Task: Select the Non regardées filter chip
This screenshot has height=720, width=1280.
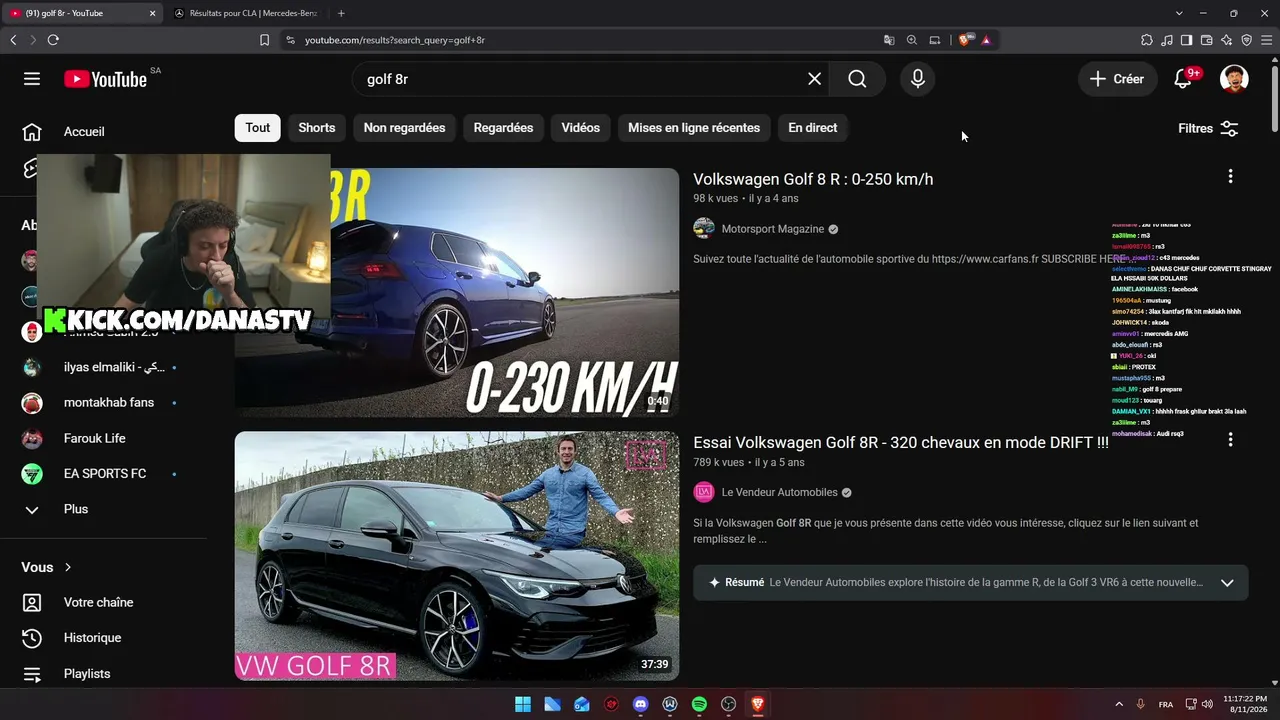Action: coord(405,128)
